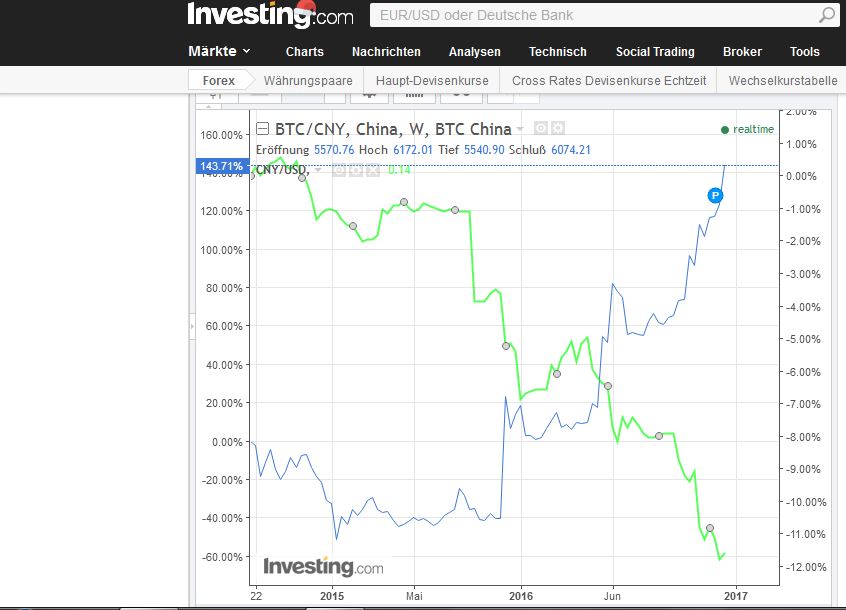Viewport: 846px width, 610px height.
Task: Click the 143.71% price label on axis
Action: point(222,166)
